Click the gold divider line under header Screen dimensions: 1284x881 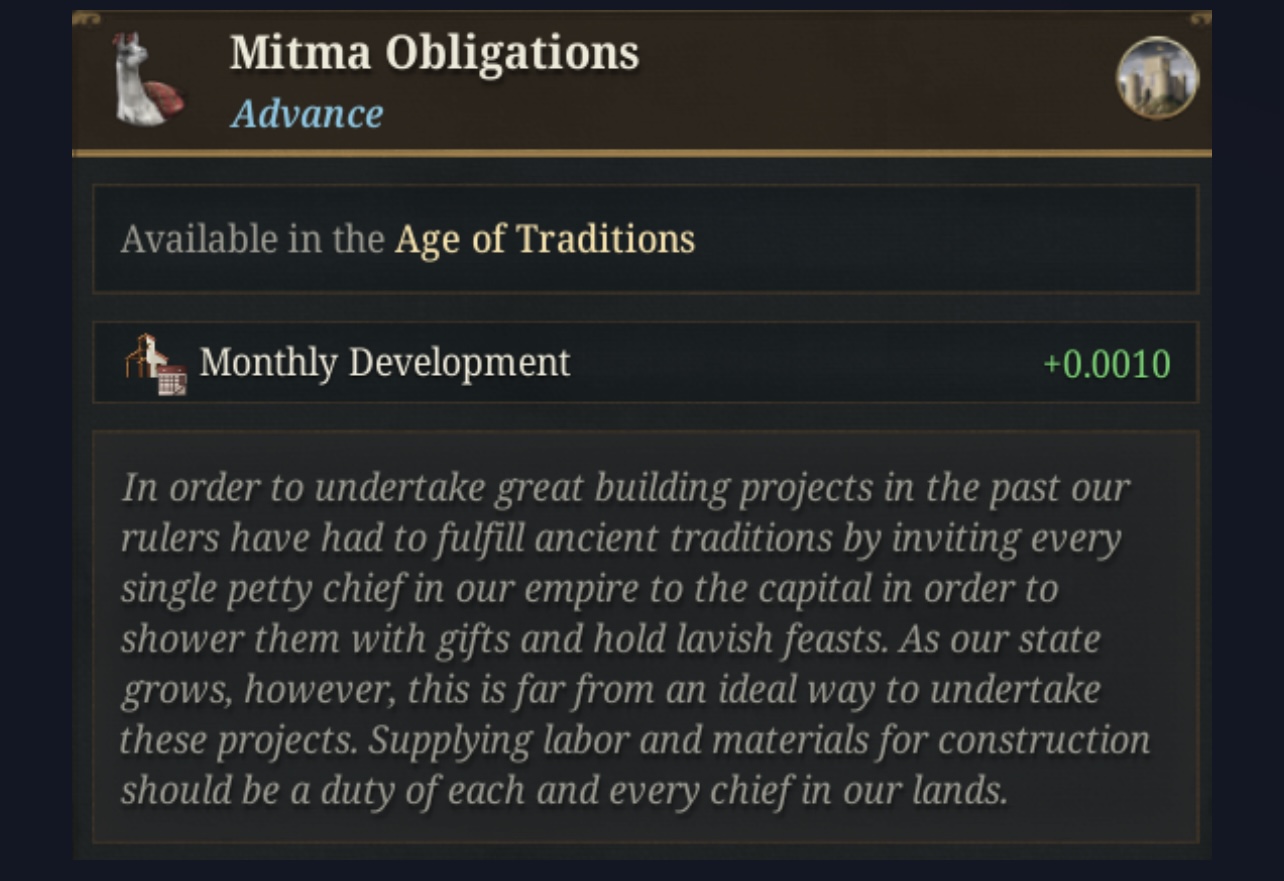point(642,154)
